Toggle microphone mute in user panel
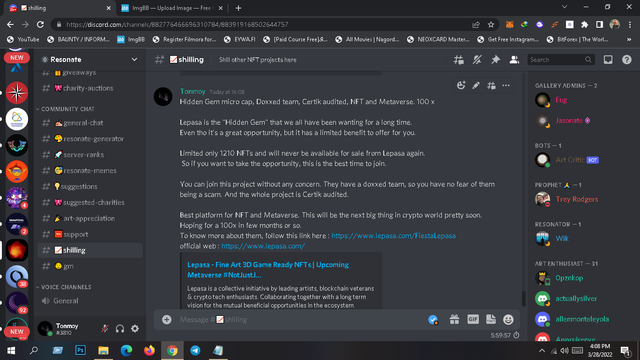Screen dimensions: 640x360 pos(105,328)
